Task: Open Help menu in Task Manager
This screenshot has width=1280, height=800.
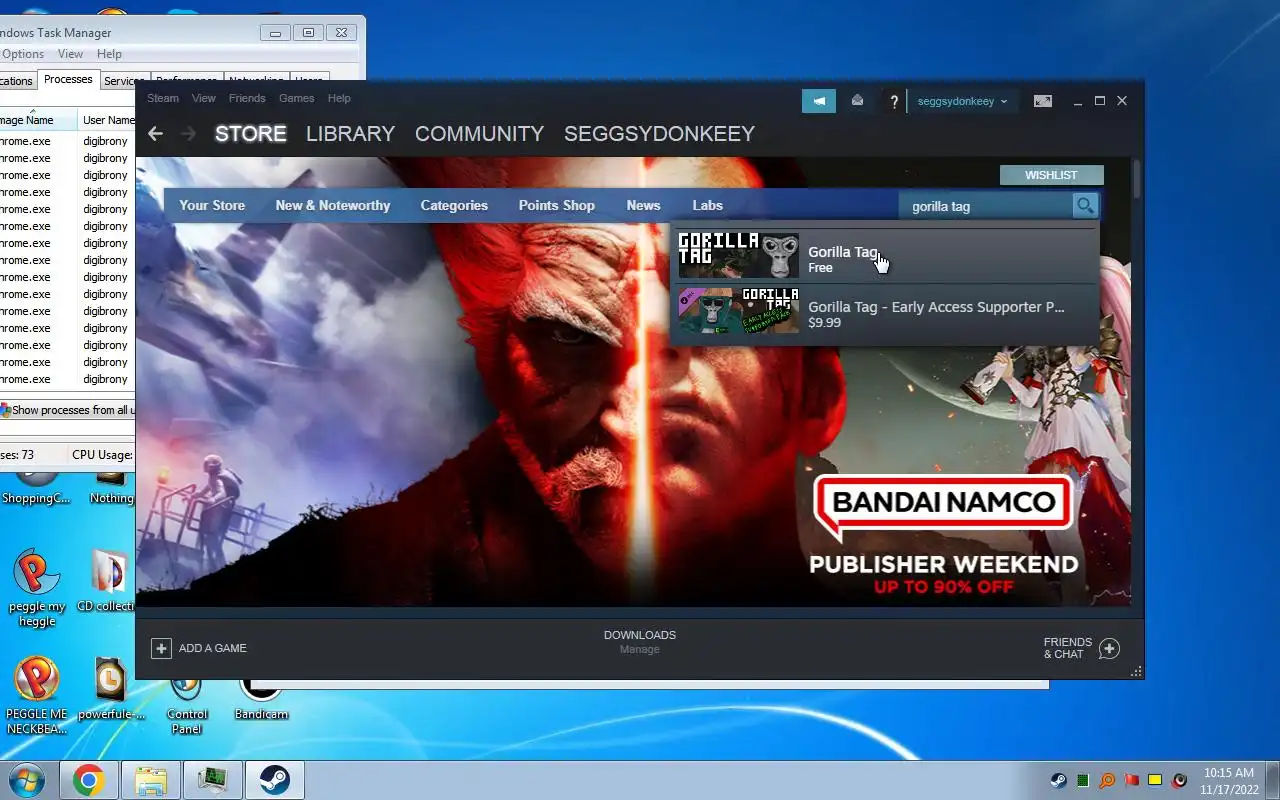Action: click(x=109, y=54)
